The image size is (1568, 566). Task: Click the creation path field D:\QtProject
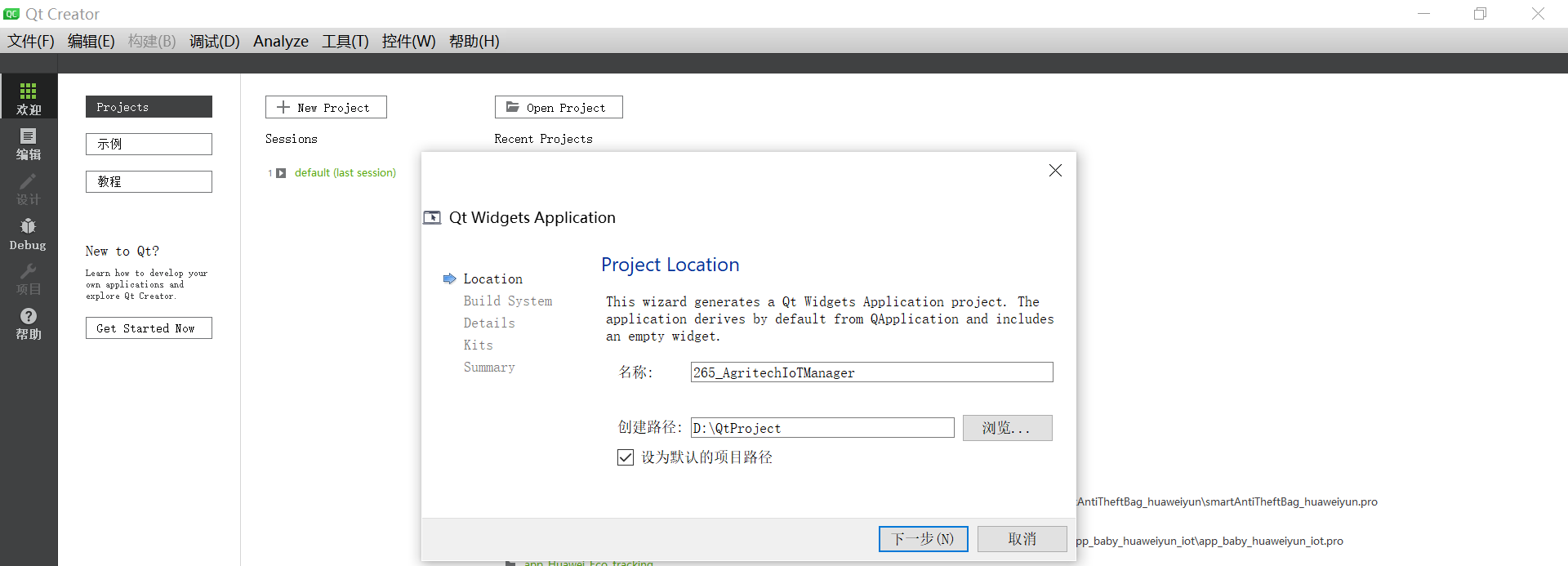point(822,428)
